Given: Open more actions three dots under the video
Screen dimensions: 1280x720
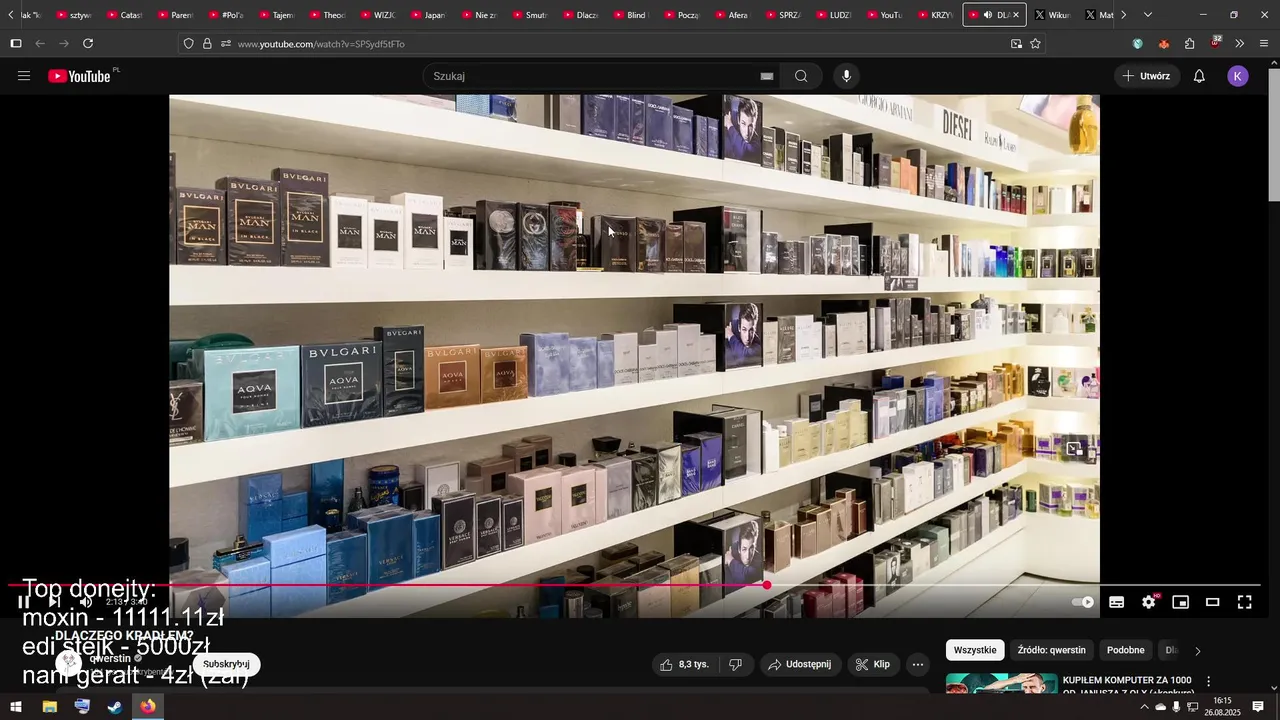Looking at the screenshot, I should click(918, 664).
